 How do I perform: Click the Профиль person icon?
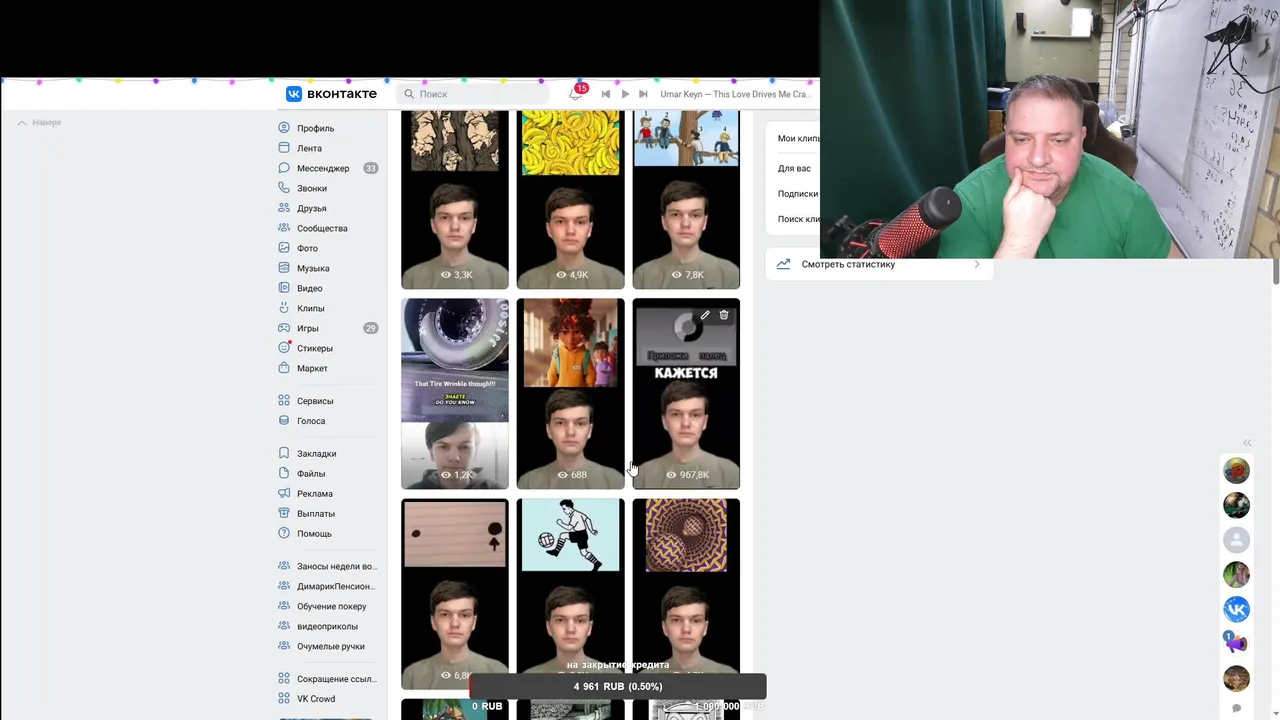coord(284,128)
